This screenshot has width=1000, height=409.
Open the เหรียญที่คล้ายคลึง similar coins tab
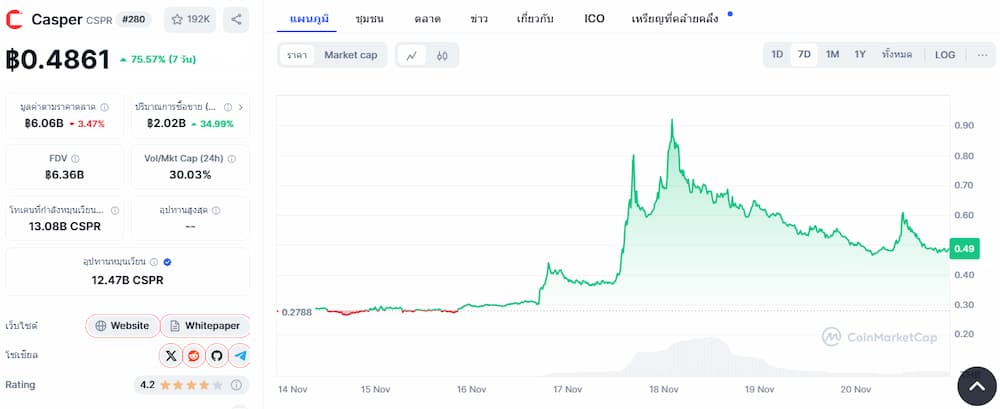point(675,19)
